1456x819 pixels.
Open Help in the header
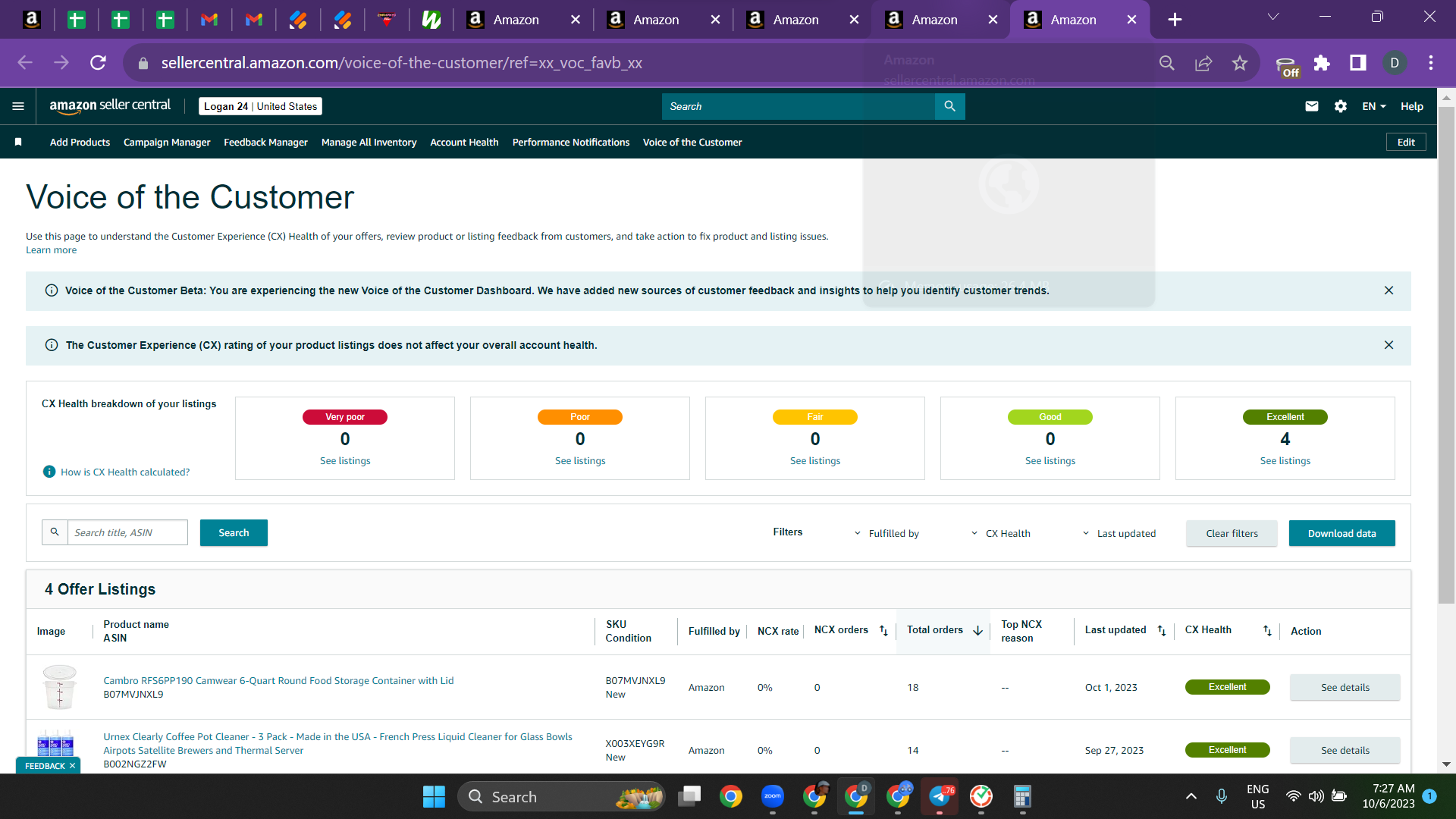tap(1411, 106)
